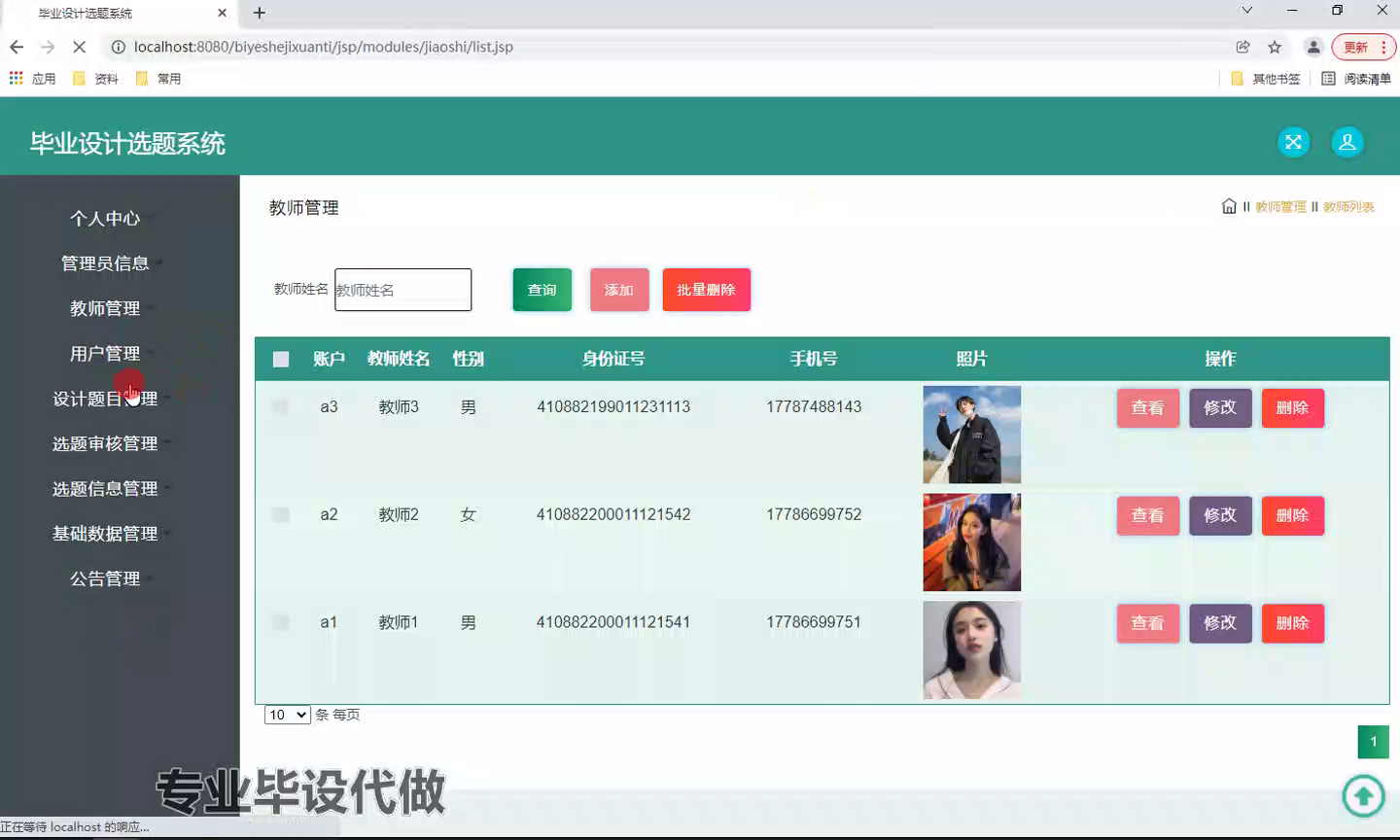Click 修改 for teacher 教师1
The width and height of the screenshot is (1400, 840).
(1221, 623)
